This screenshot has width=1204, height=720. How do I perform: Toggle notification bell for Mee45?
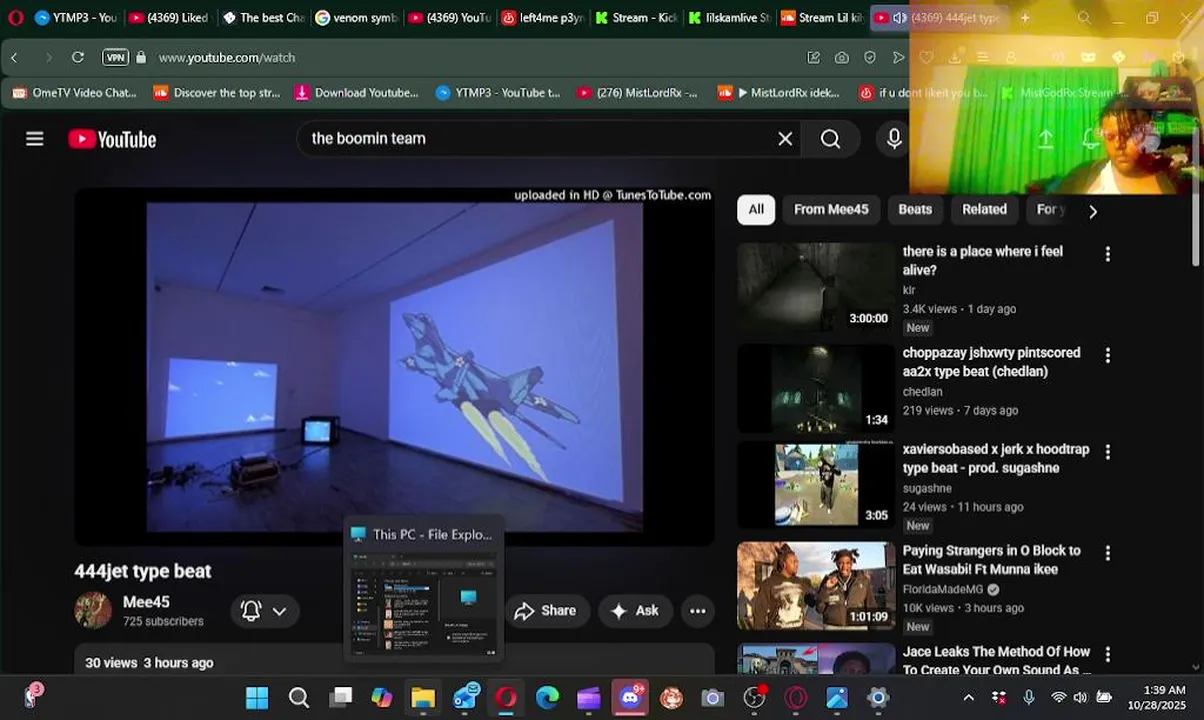(x=251, y=611)
